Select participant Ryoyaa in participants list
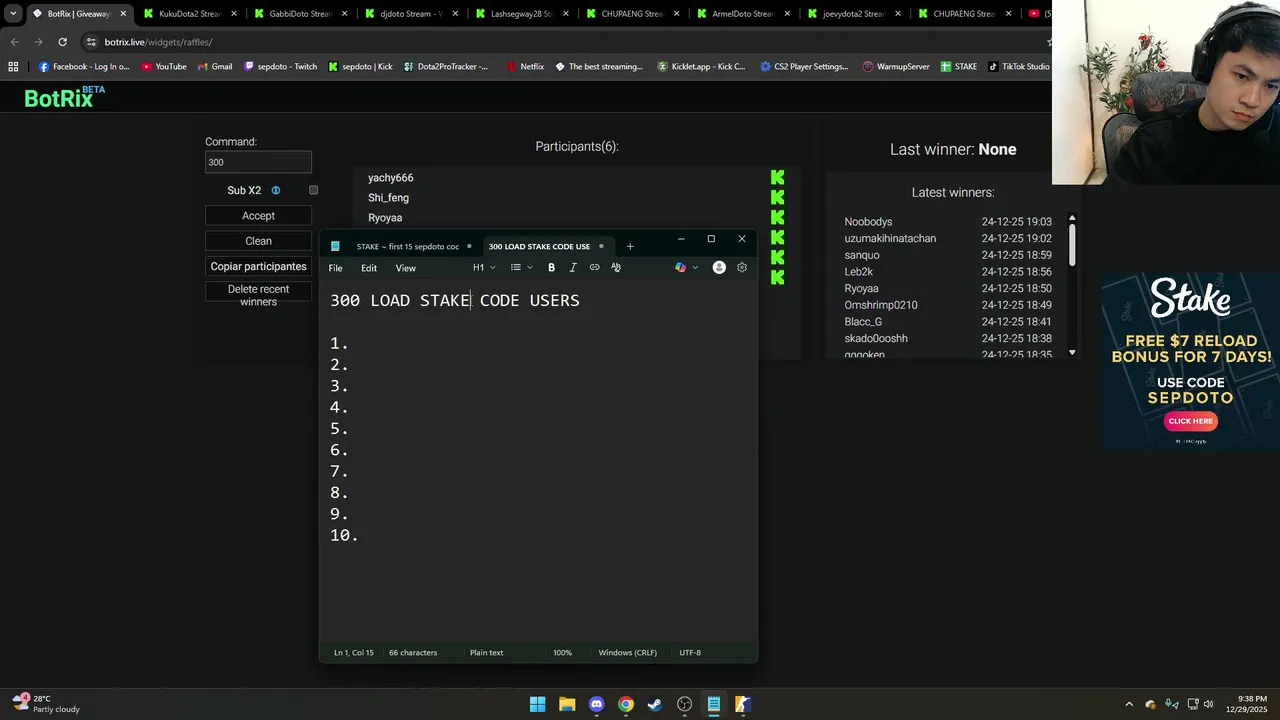Screen dimensions: 1280x720 click(385, 218)
